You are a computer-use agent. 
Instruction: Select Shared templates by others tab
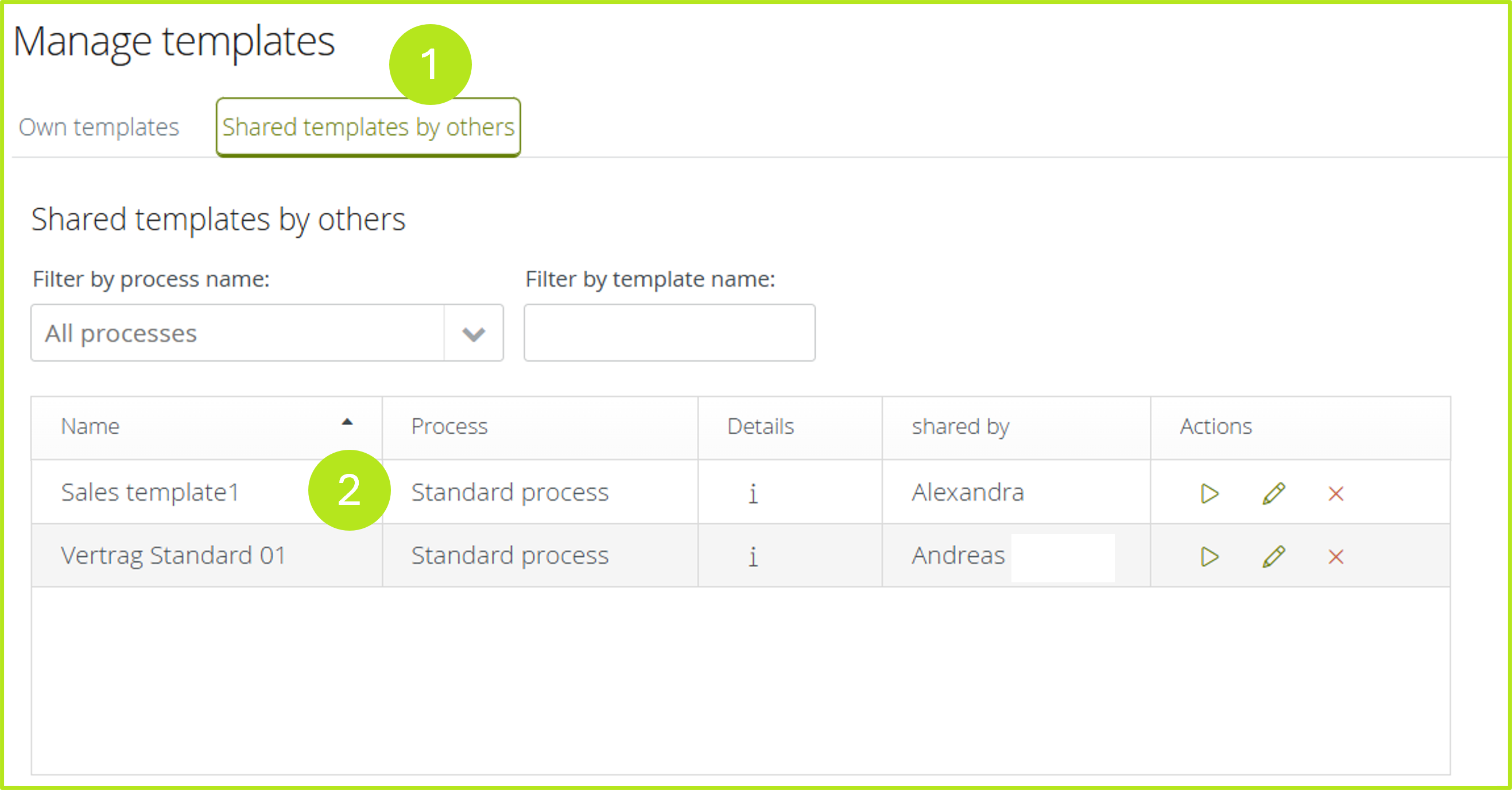click(x=368, y=127)
